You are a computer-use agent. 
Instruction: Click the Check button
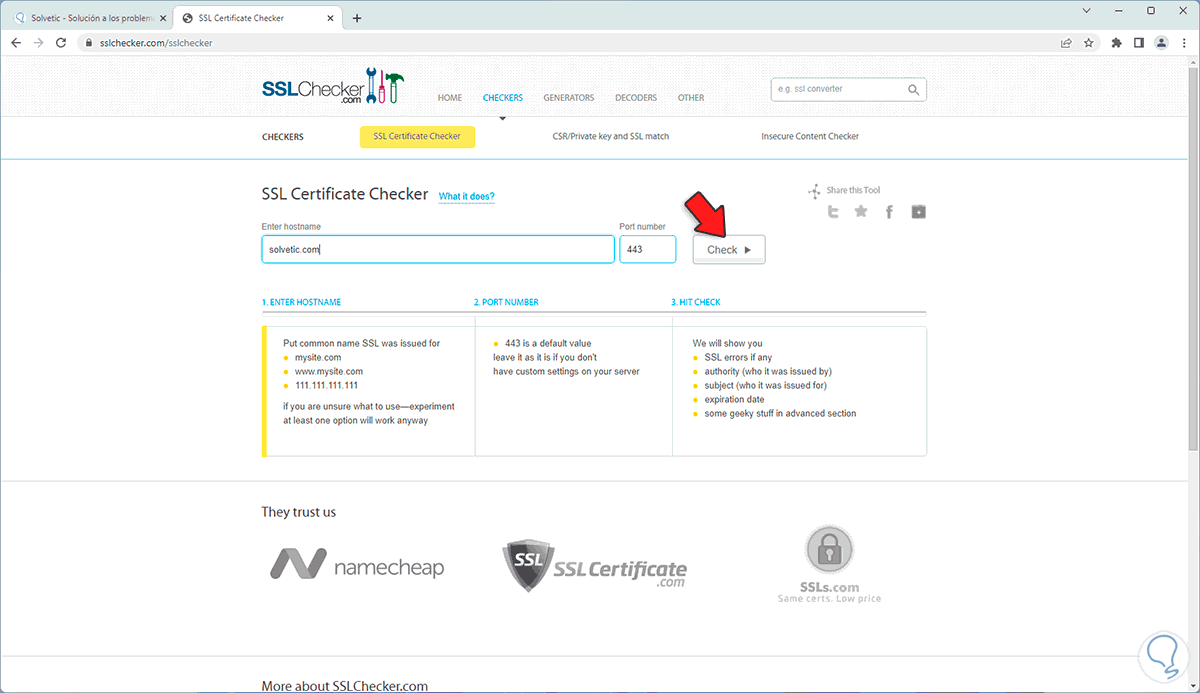tap(729, 250)
